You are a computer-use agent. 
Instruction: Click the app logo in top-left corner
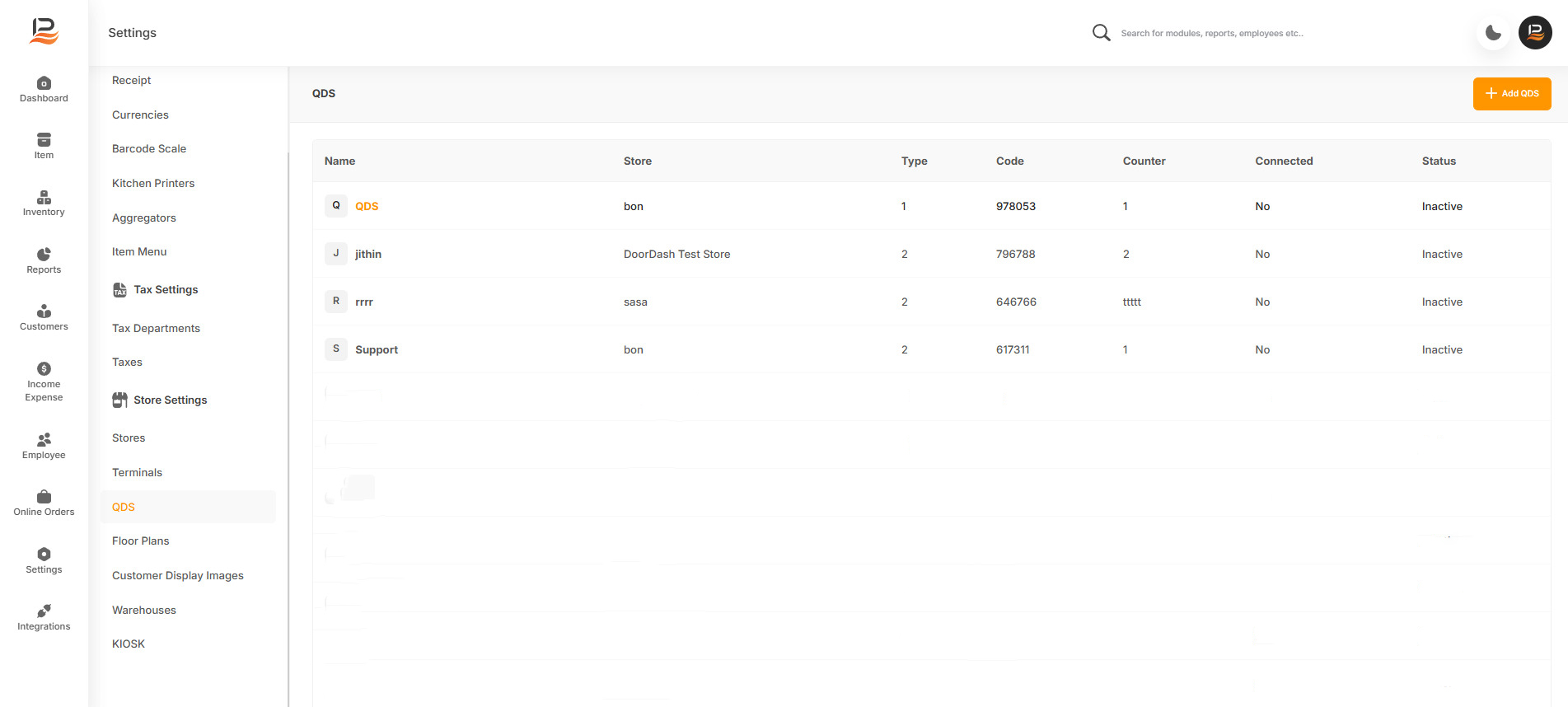click(x=44, y=31)
